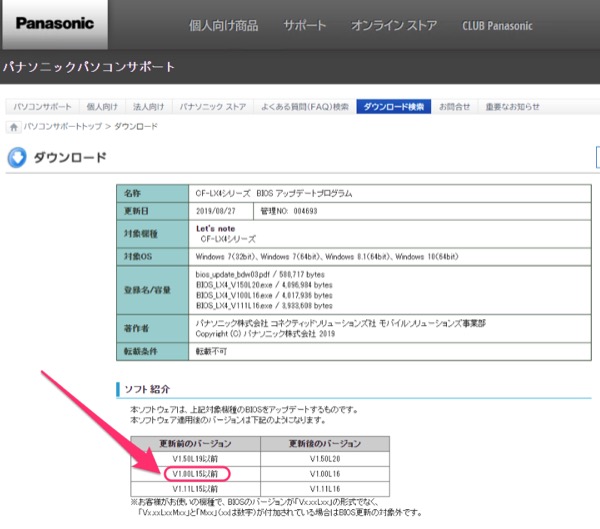The width and height of the screenshot is (600, 529).
Task: Open サポート in top navigation
Action: [x=305, y=26]
